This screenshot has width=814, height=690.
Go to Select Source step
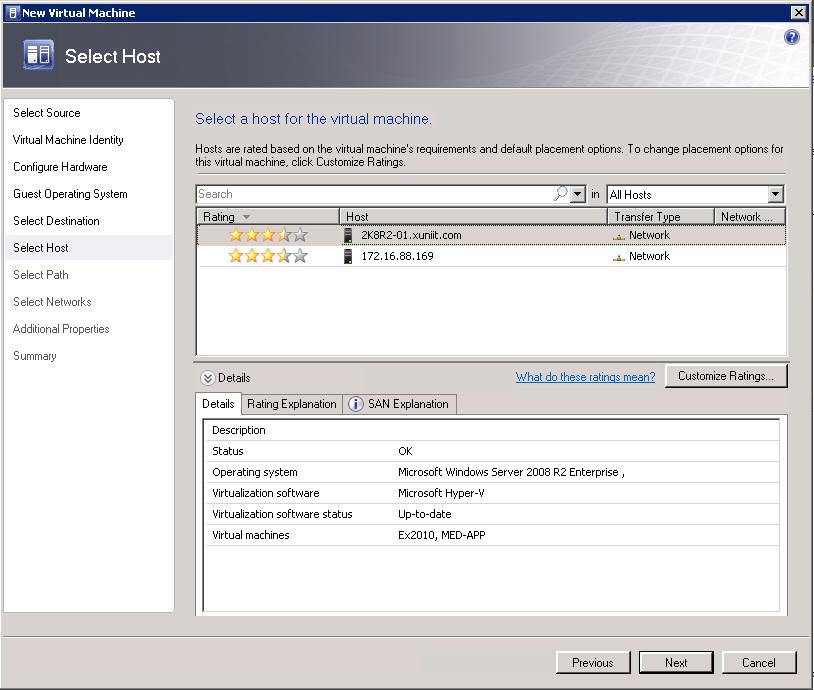[x=47, y=113]
